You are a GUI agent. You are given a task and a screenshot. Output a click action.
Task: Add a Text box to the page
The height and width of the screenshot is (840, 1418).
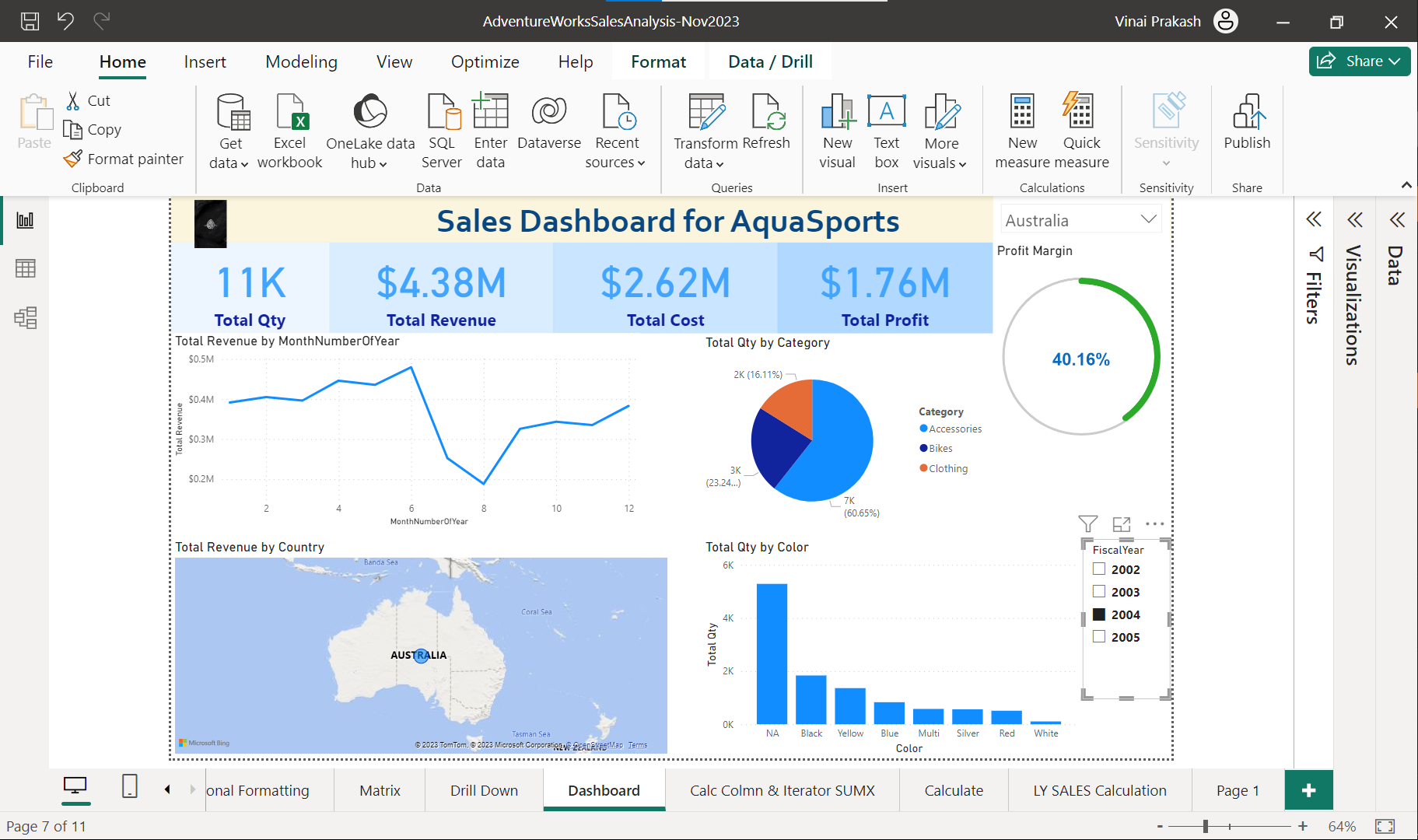coord(887,131)
